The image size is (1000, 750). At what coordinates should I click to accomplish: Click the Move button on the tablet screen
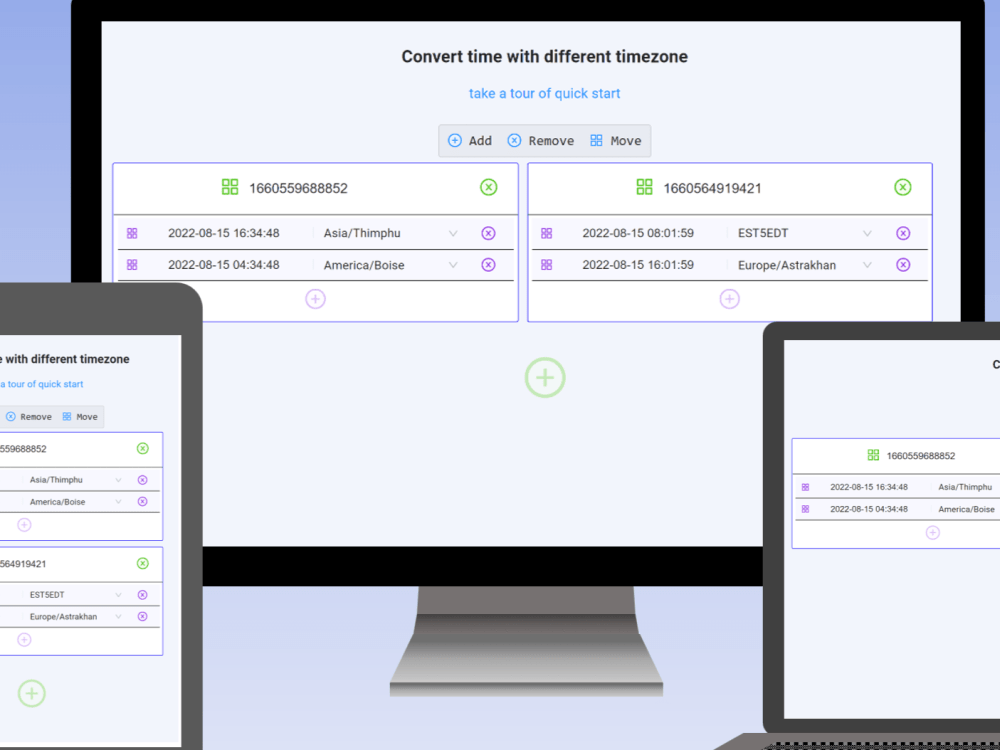pyautogui.click(x=80, y=417)
